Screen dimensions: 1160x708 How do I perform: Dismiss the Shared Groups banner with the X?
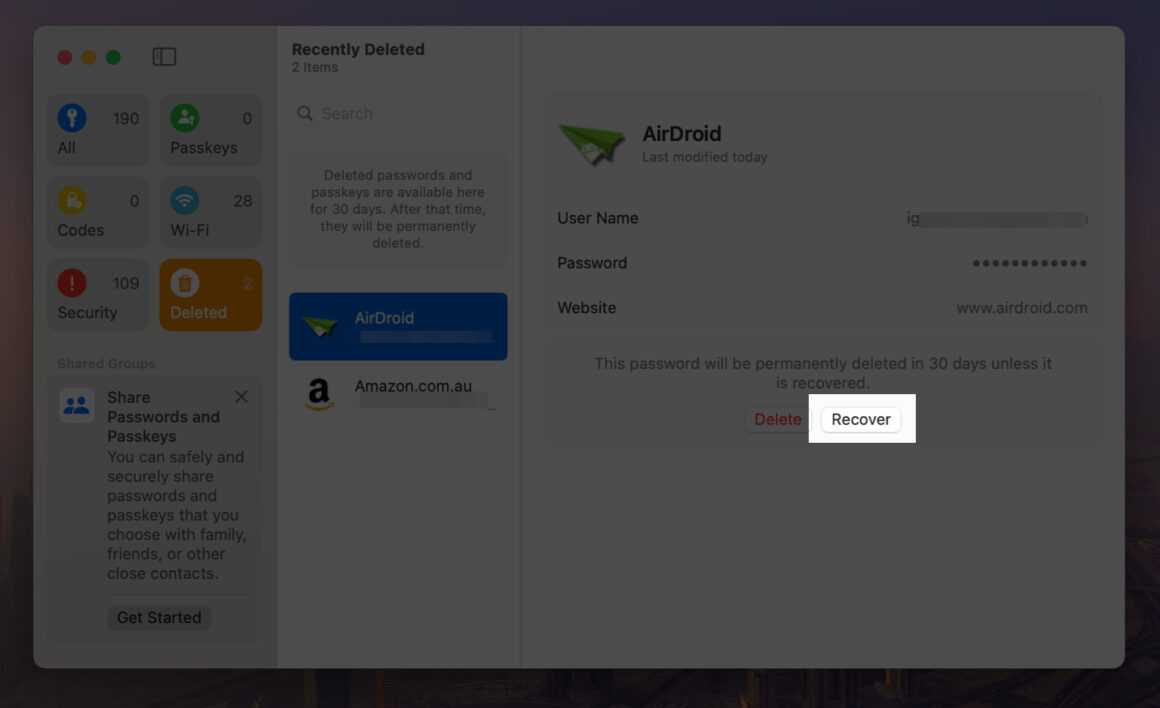pyautogui.click(x=241, y=396)
